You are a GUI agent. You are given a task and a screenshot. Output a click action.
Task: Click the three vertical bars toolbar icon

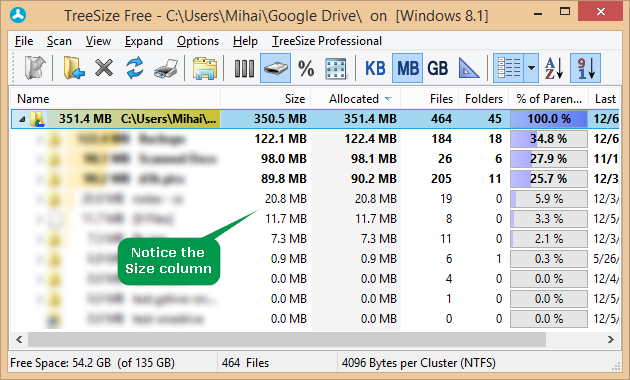pyautogui.click(x=244, y=68)
